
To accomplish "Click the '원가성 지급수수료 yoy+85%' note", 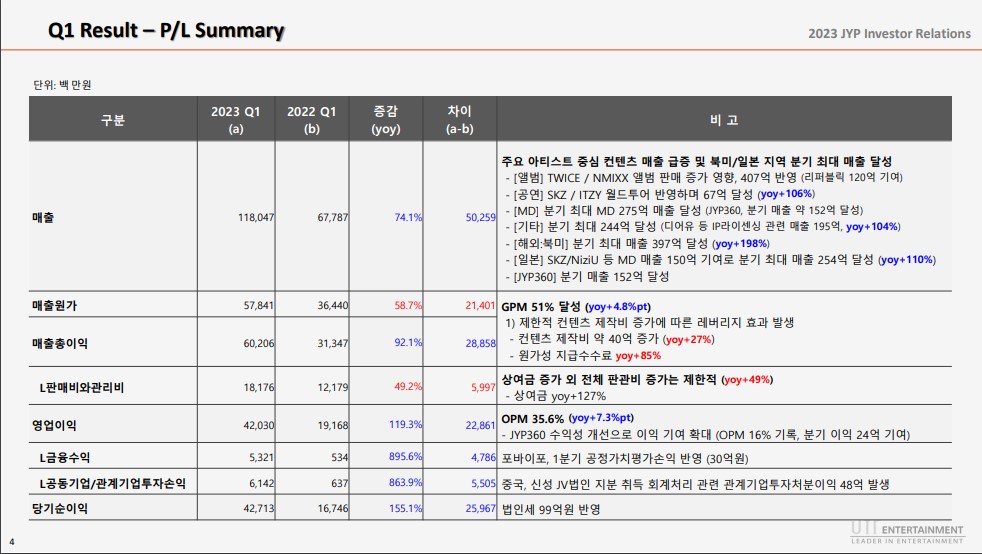I will click(585, 356).
